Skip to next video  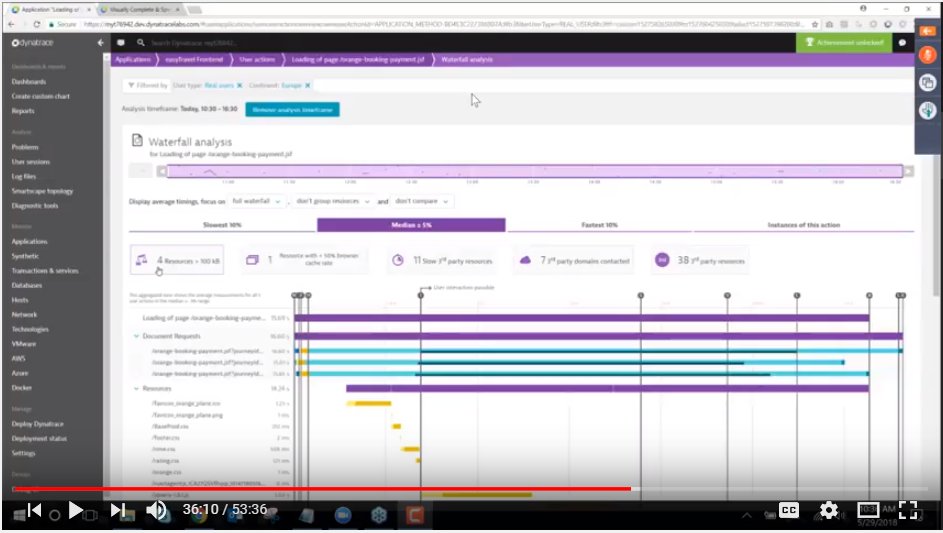coord(118,511)
